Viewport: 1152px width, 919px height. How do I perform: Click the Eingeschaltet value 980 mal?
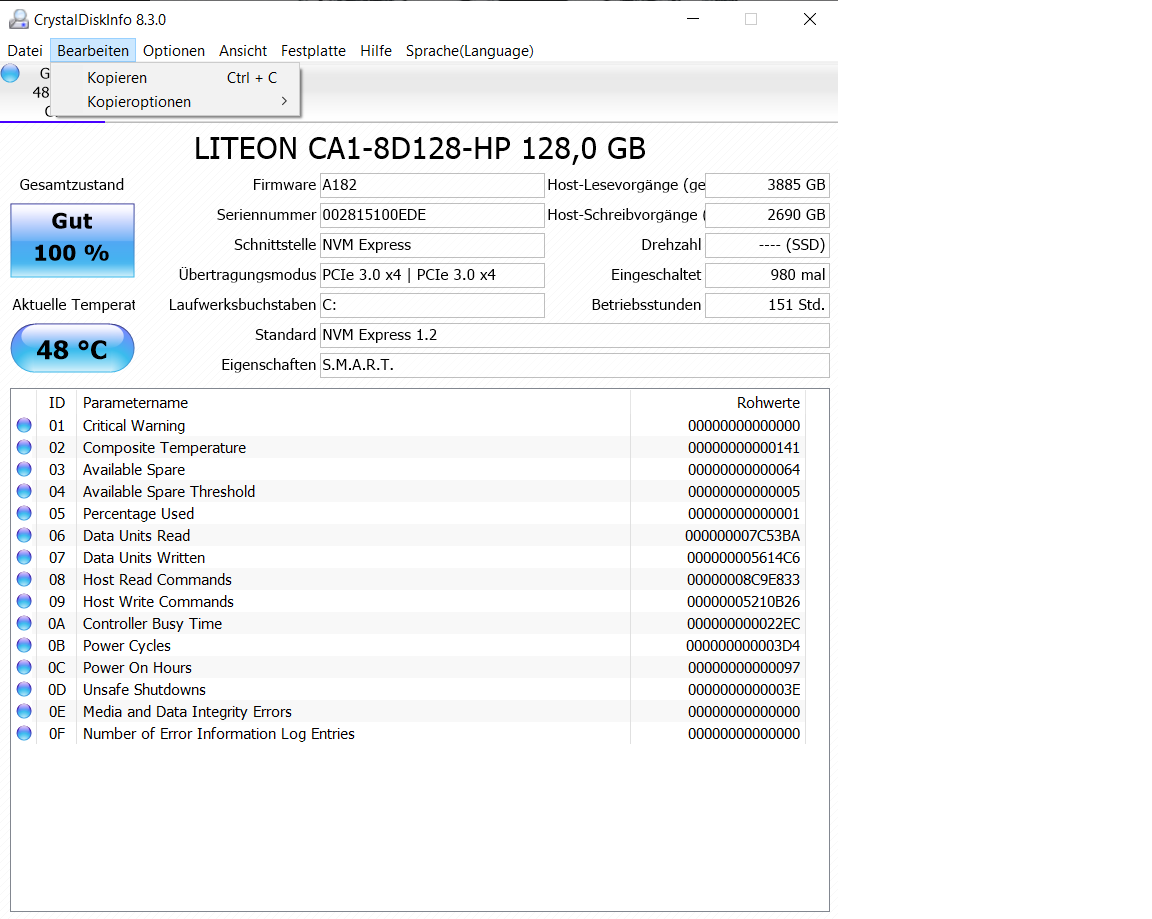click(767, 275)
